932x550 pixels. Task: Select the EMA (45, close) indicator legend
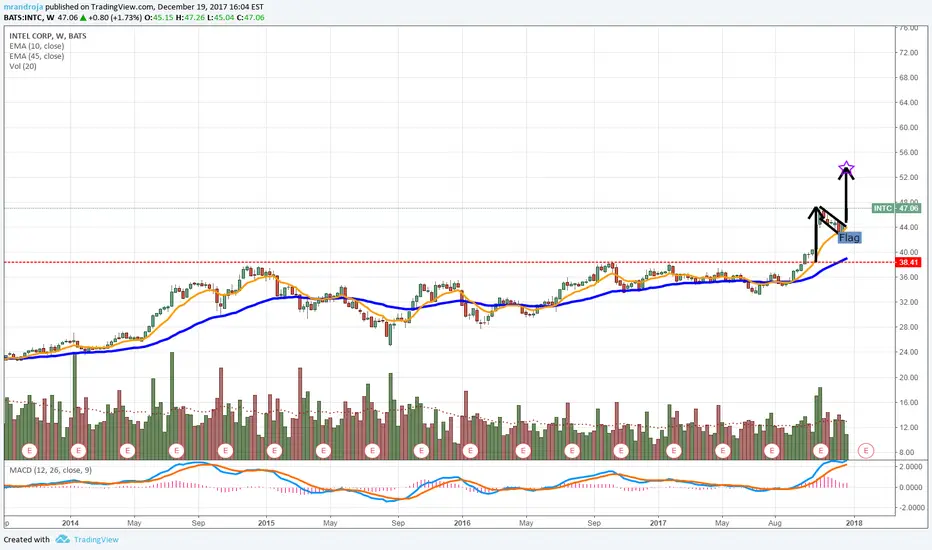(x=36, y=56)
